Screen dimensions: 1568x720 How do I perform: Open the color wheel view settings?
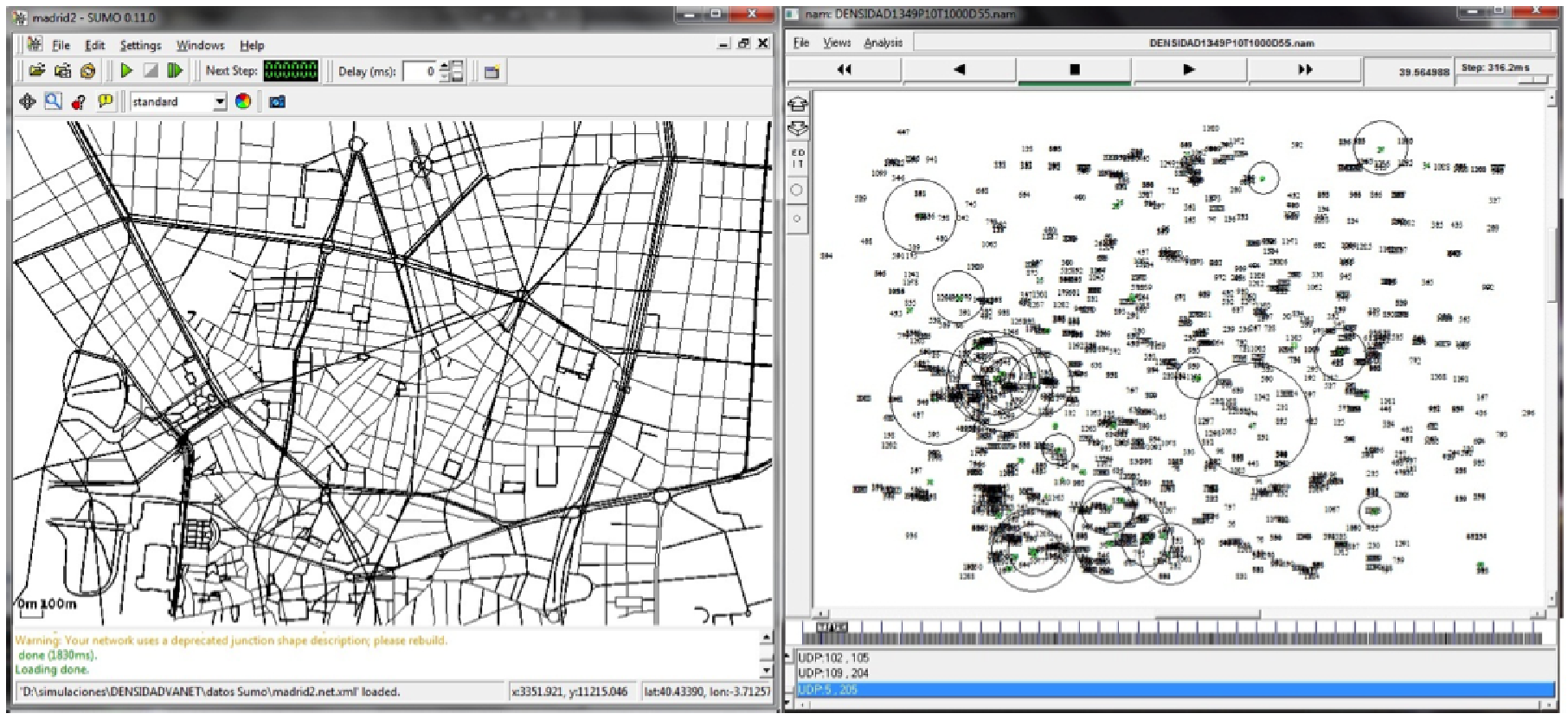point(243,101)
